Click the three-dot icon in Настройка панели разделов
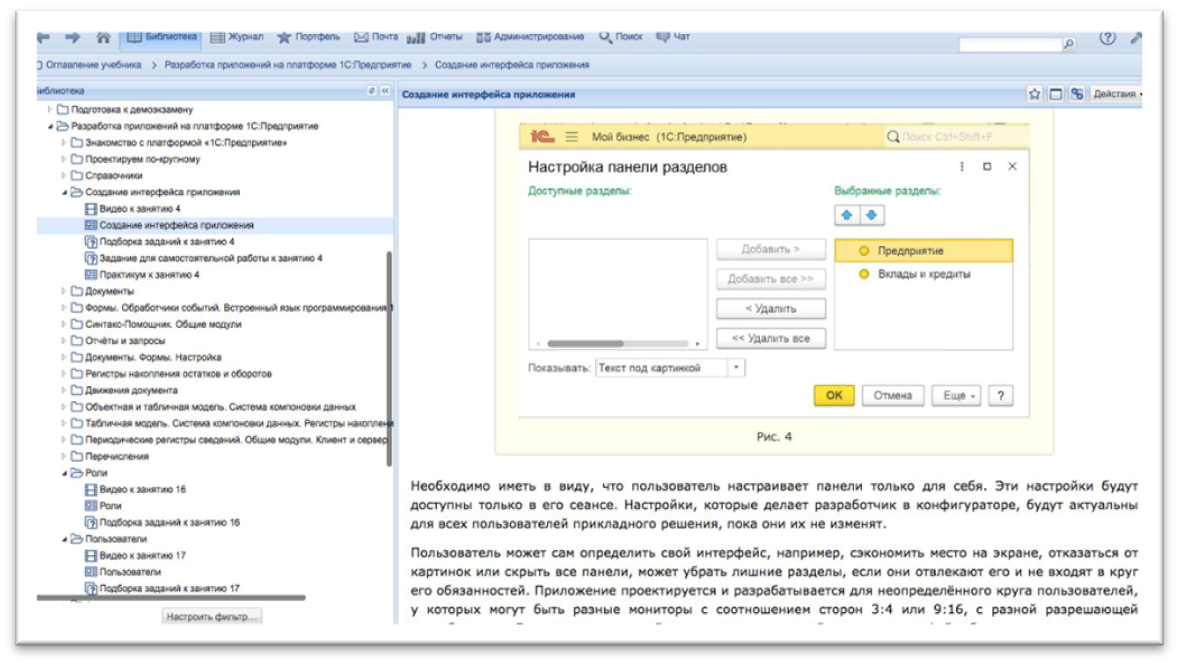 pos(962,166)
